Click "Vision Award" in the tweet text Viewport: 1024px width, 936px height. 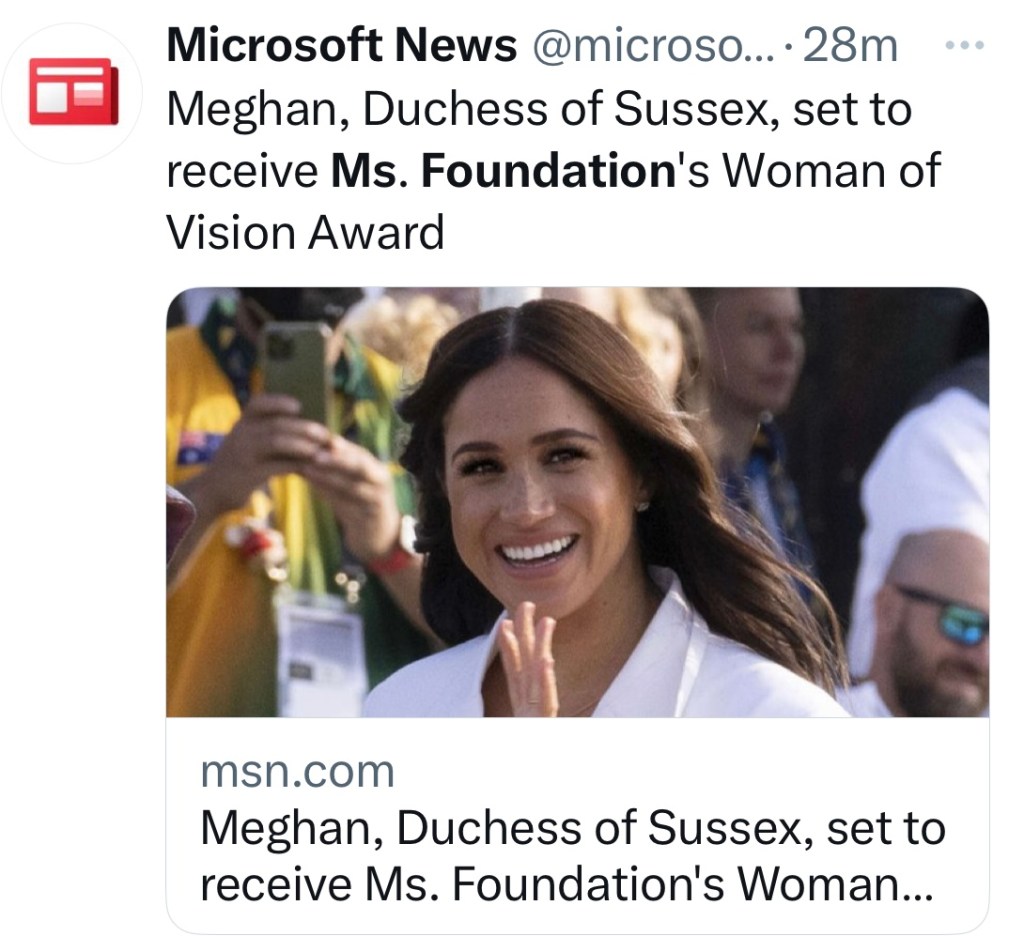click(304, 233)
